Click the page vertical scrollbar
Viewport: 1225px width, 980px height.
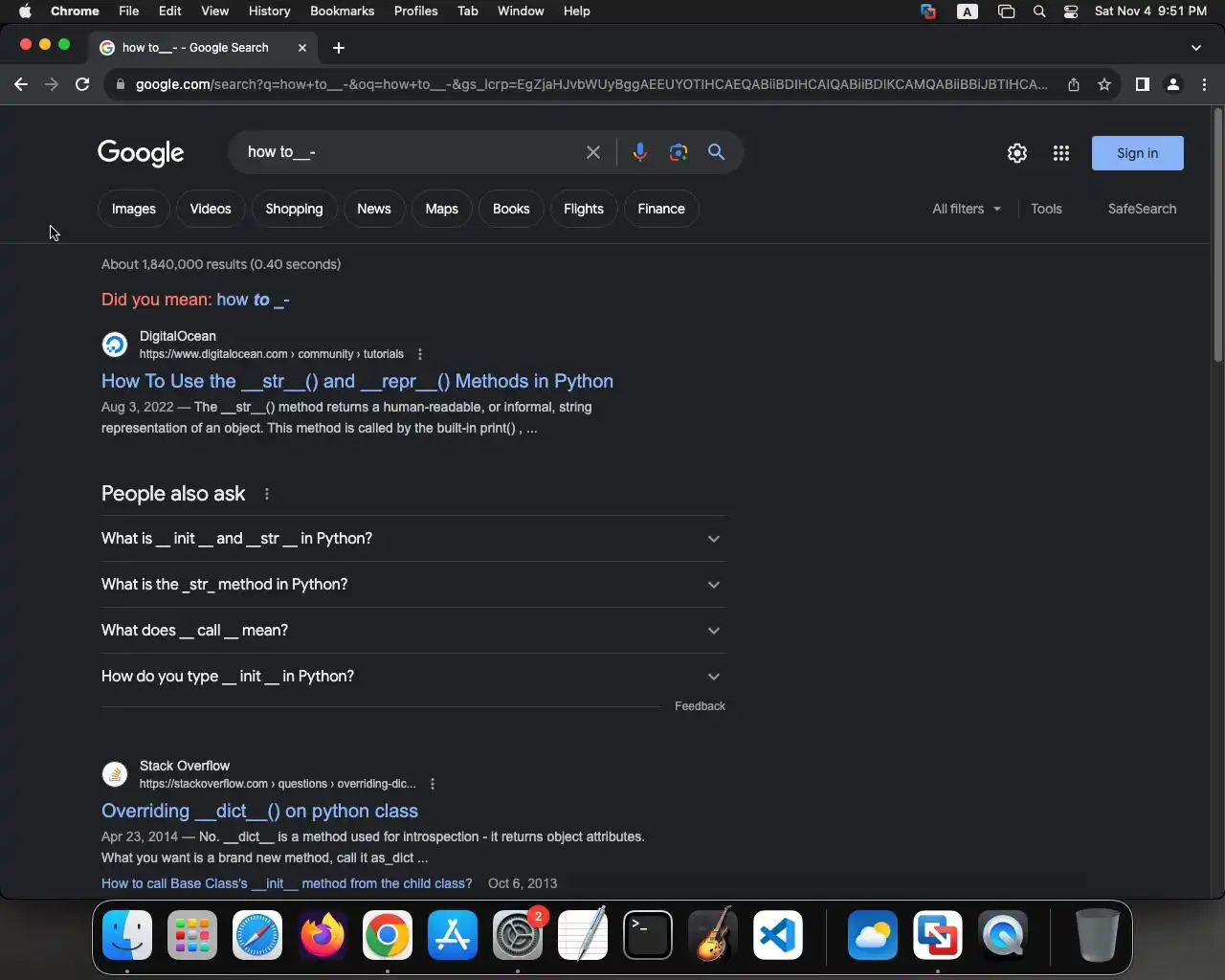(1218, 235)
